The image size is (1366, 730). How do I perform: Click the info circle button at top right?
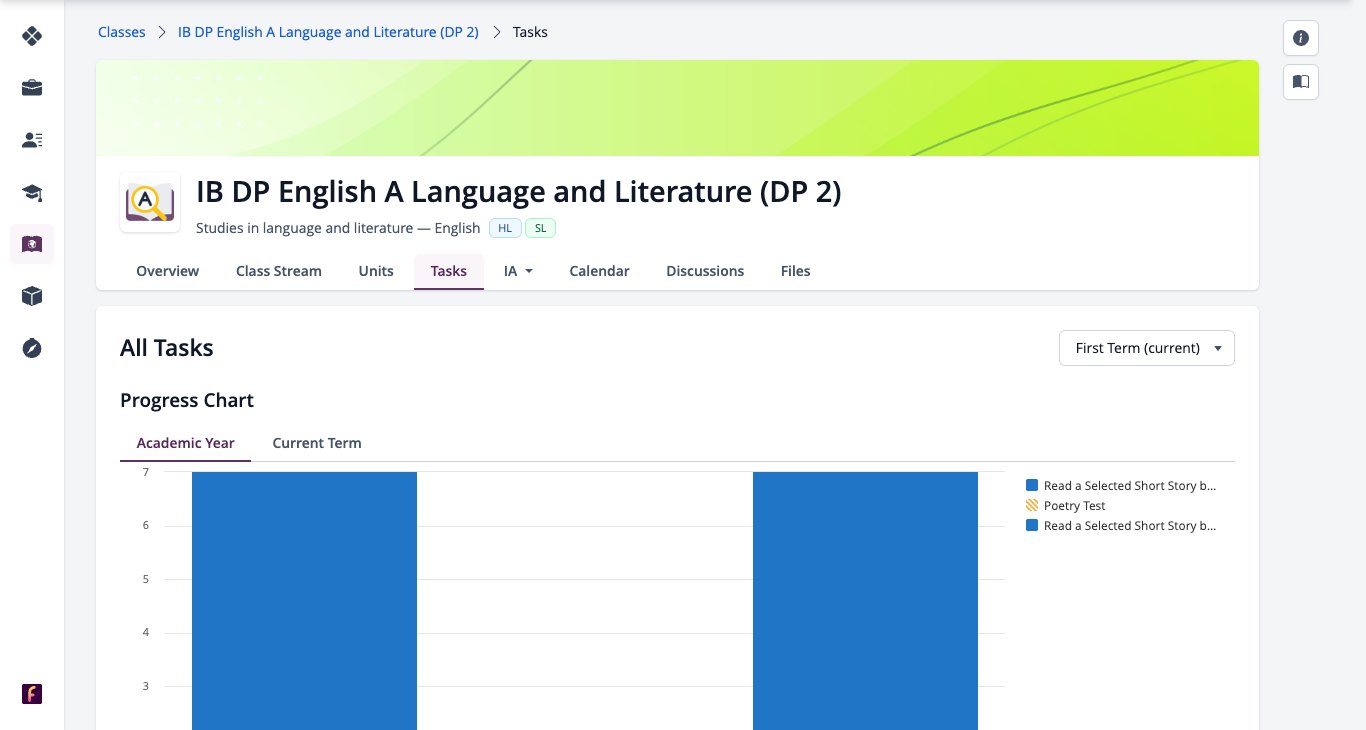pos(1301,38)
